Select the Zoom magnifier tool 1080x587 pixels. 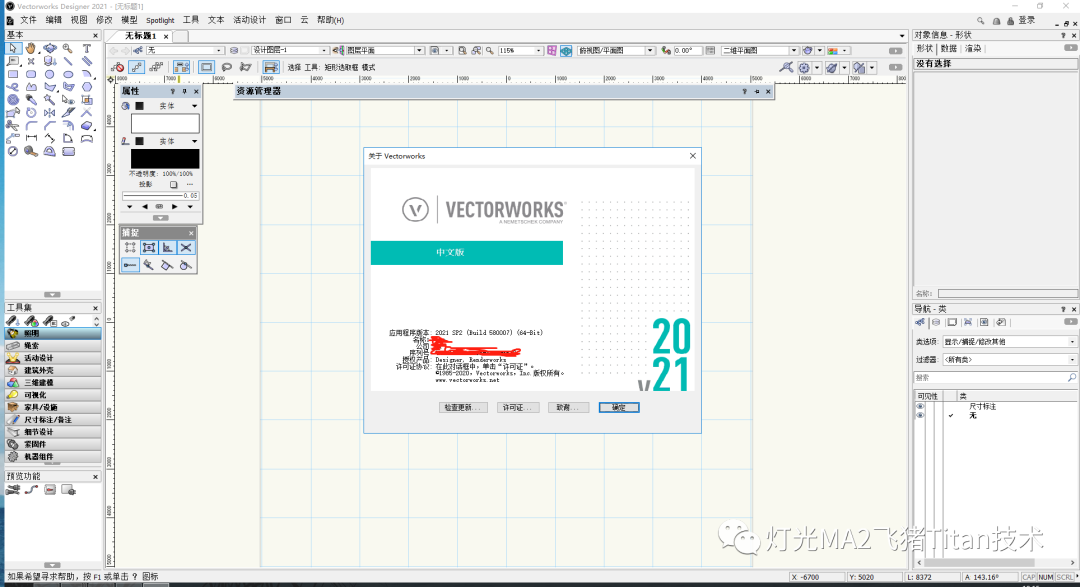pyautogui.click(x=68, y=48)
